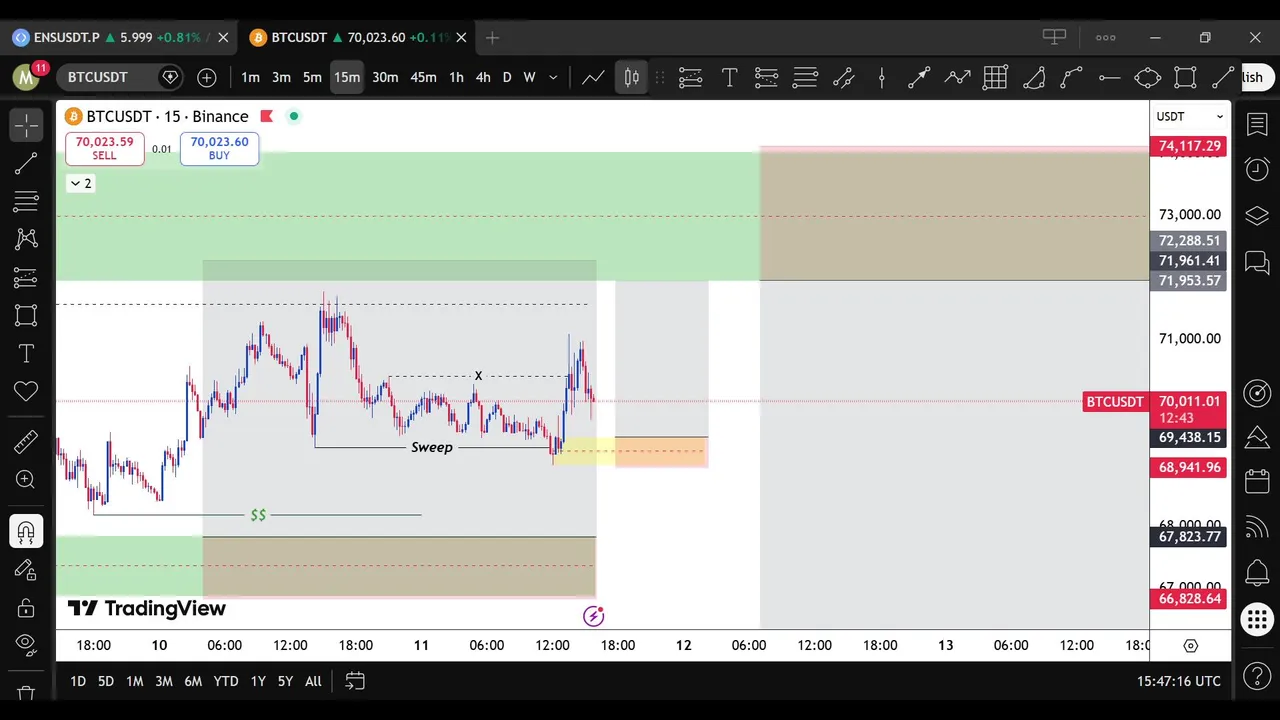The width and height of the screenshot is (1280, 720).
Task: Select the YTD date range
Action: [x=226, y=681]
